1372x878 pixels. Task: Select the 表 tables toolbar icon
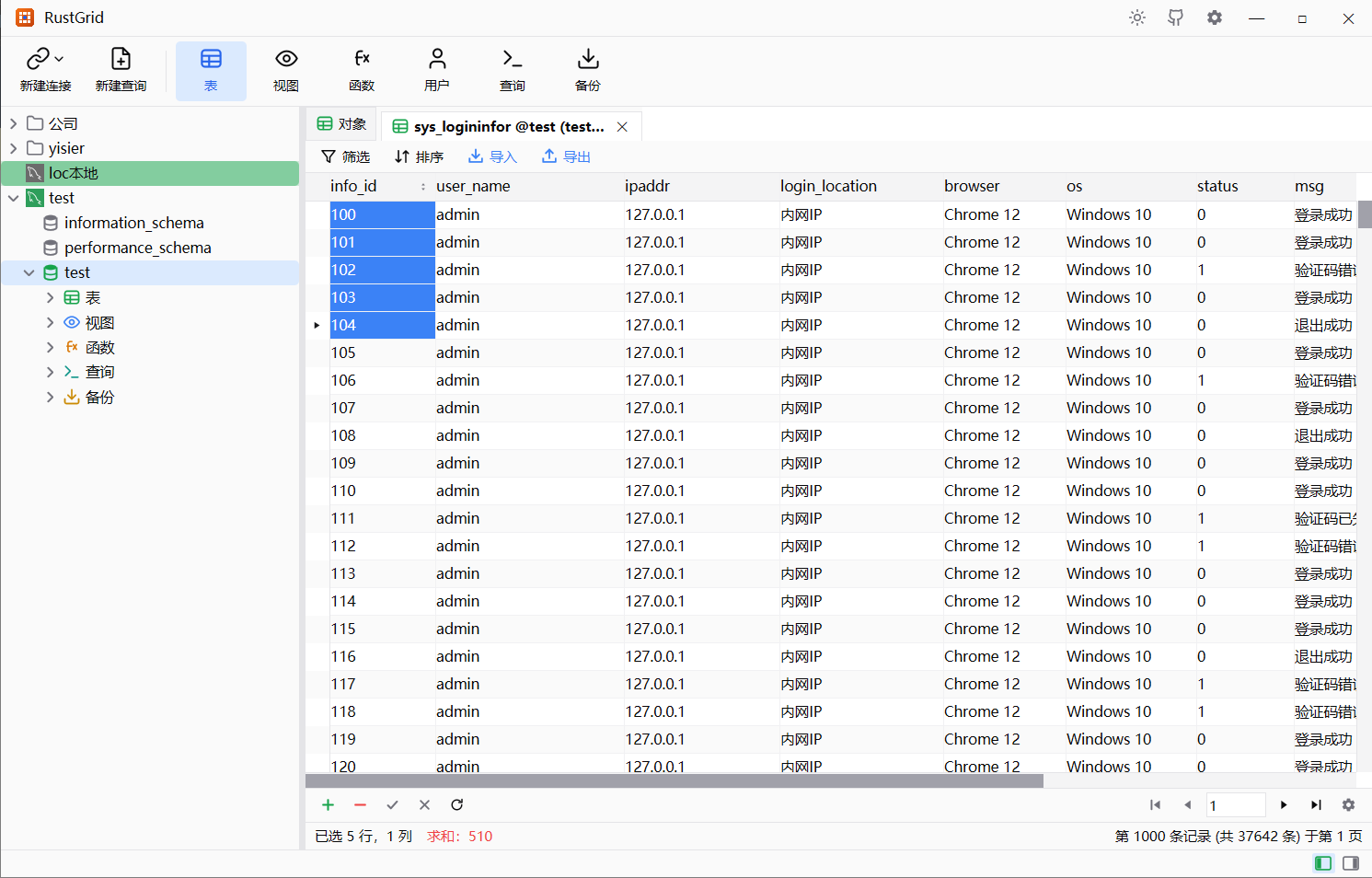tap(211, 70)
